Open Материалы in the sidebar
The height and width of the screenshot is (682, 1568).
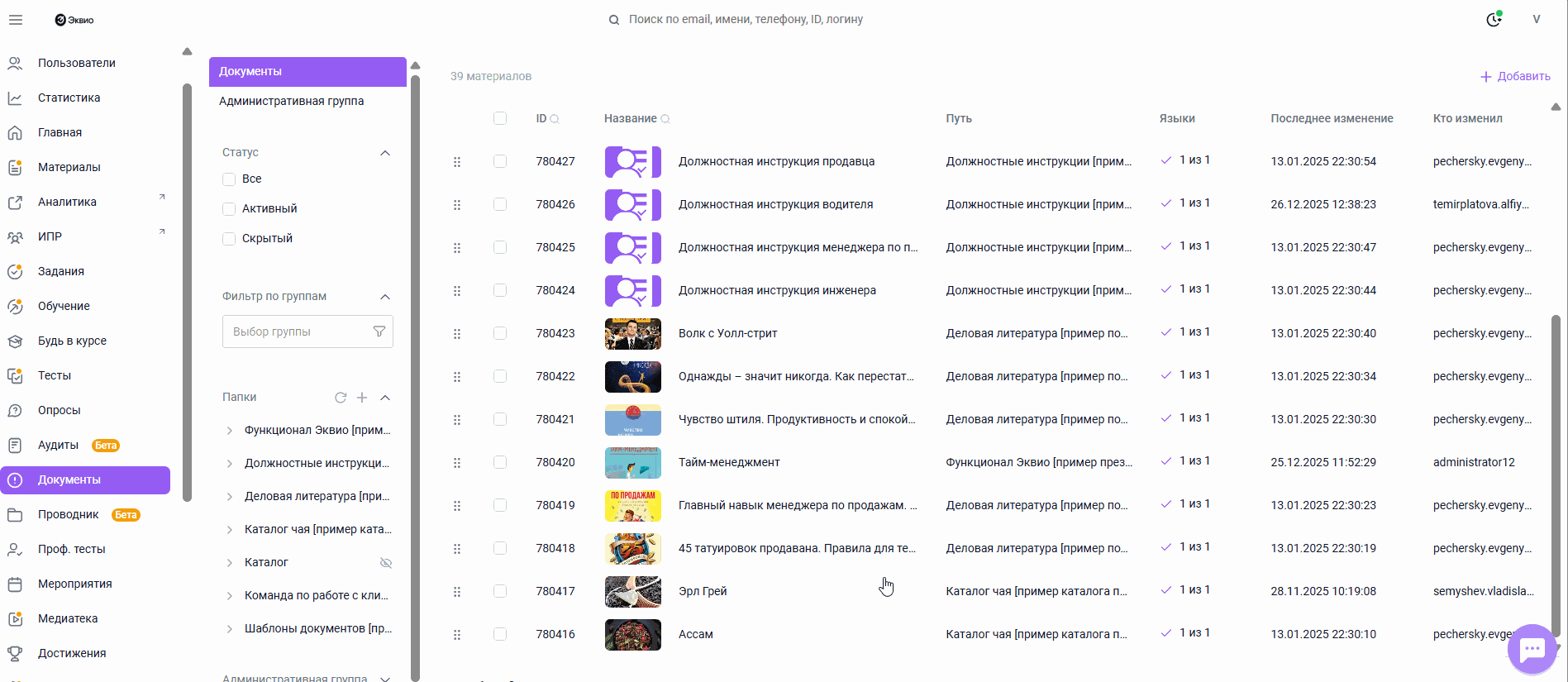pyautogui.click(x=69, y=167)
